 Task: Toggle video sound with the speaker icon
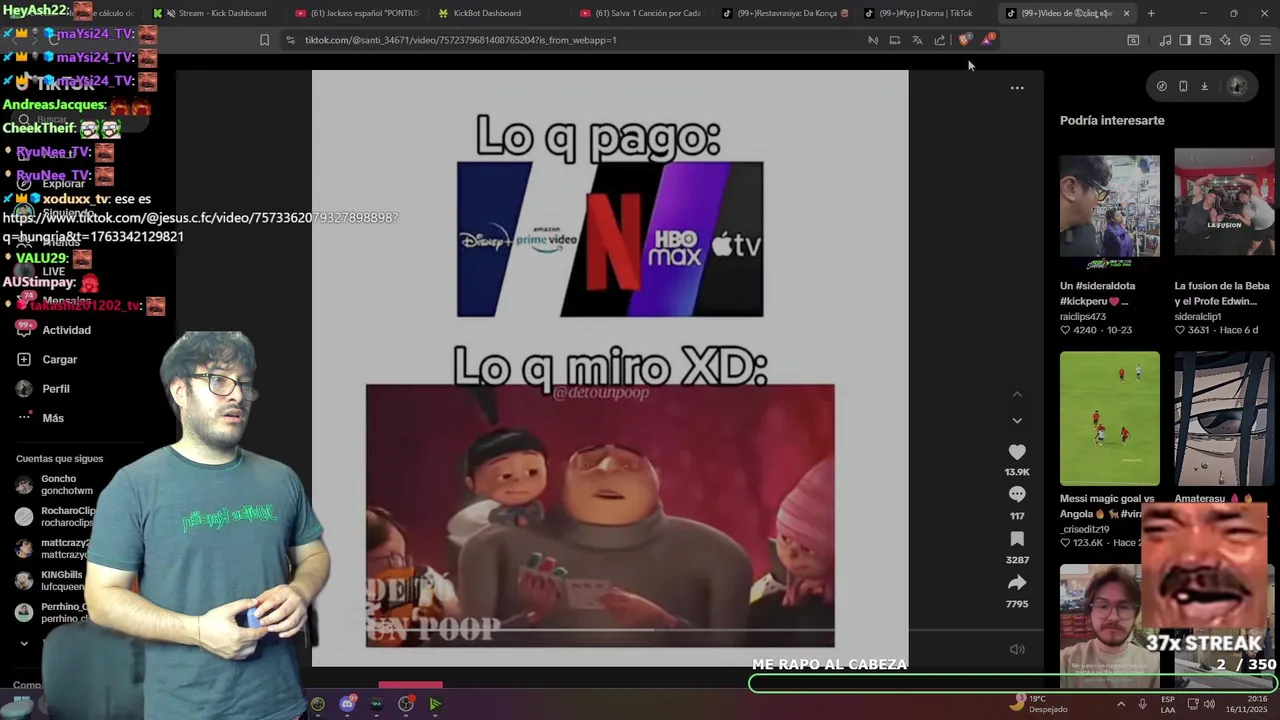tap(1017, 649)
